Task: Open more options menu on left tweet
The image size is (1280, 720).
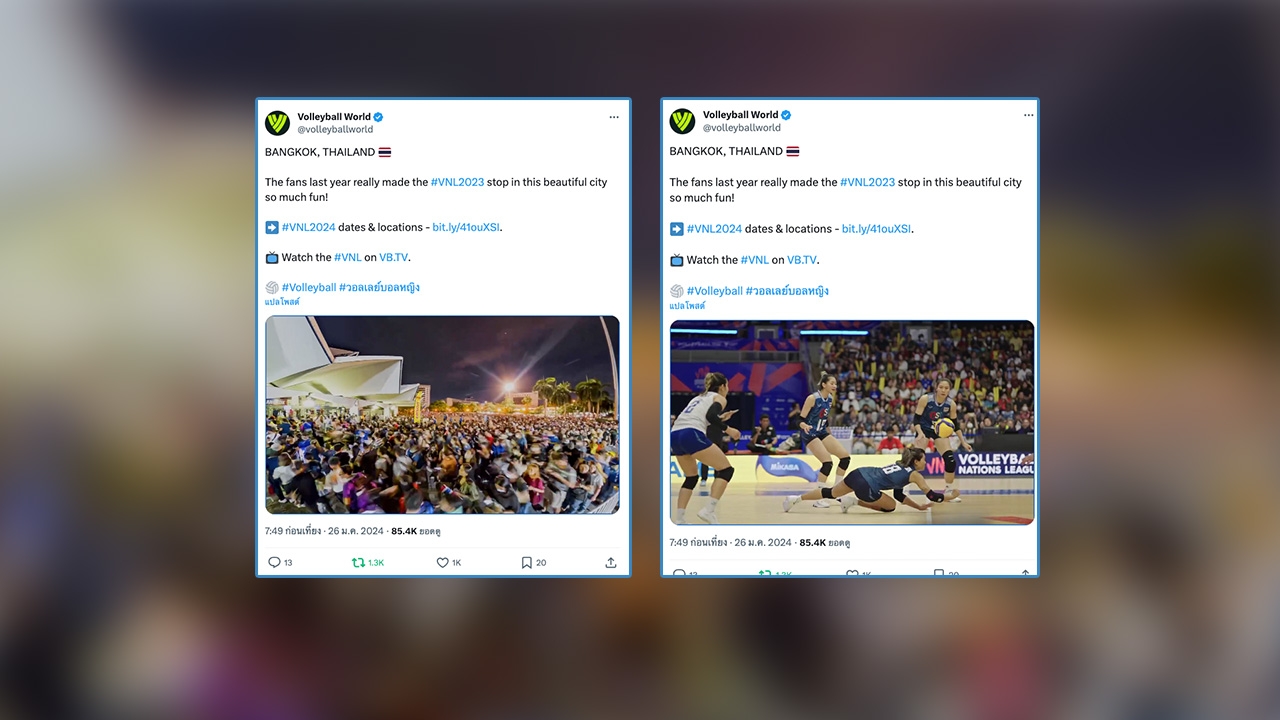Action: (614, 117)
